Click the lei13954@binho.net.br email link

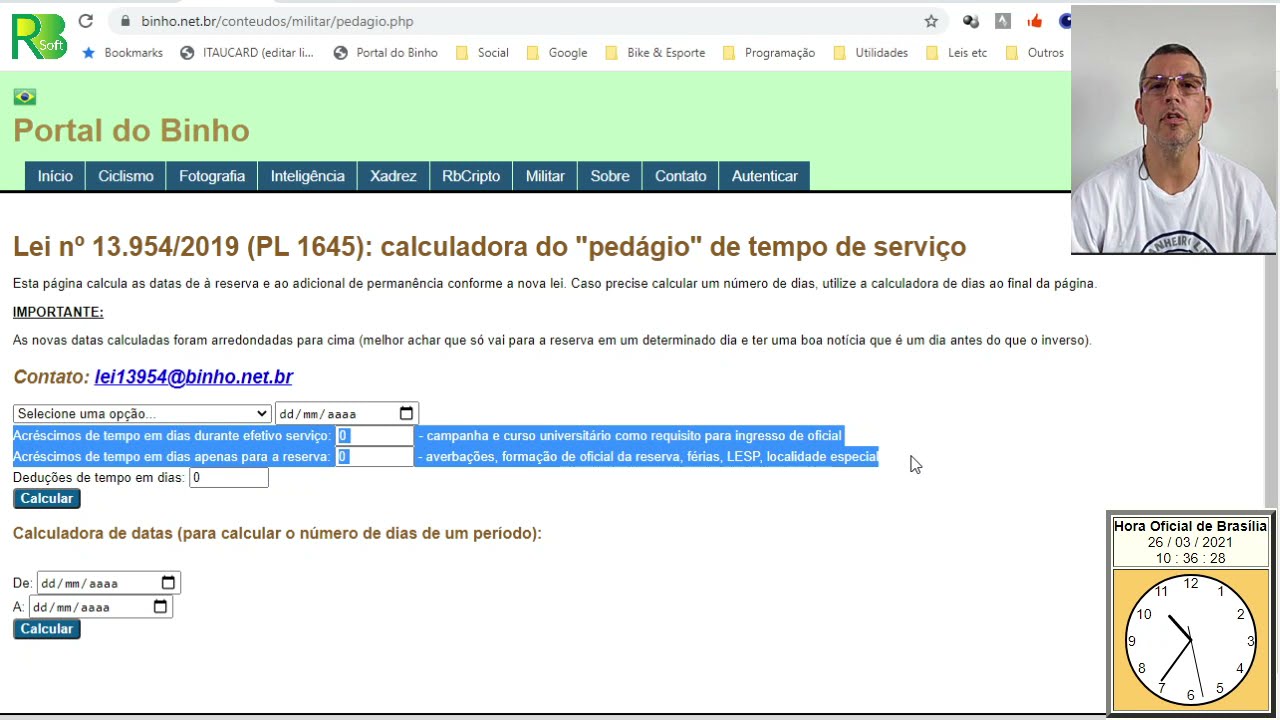coord(194,377)
